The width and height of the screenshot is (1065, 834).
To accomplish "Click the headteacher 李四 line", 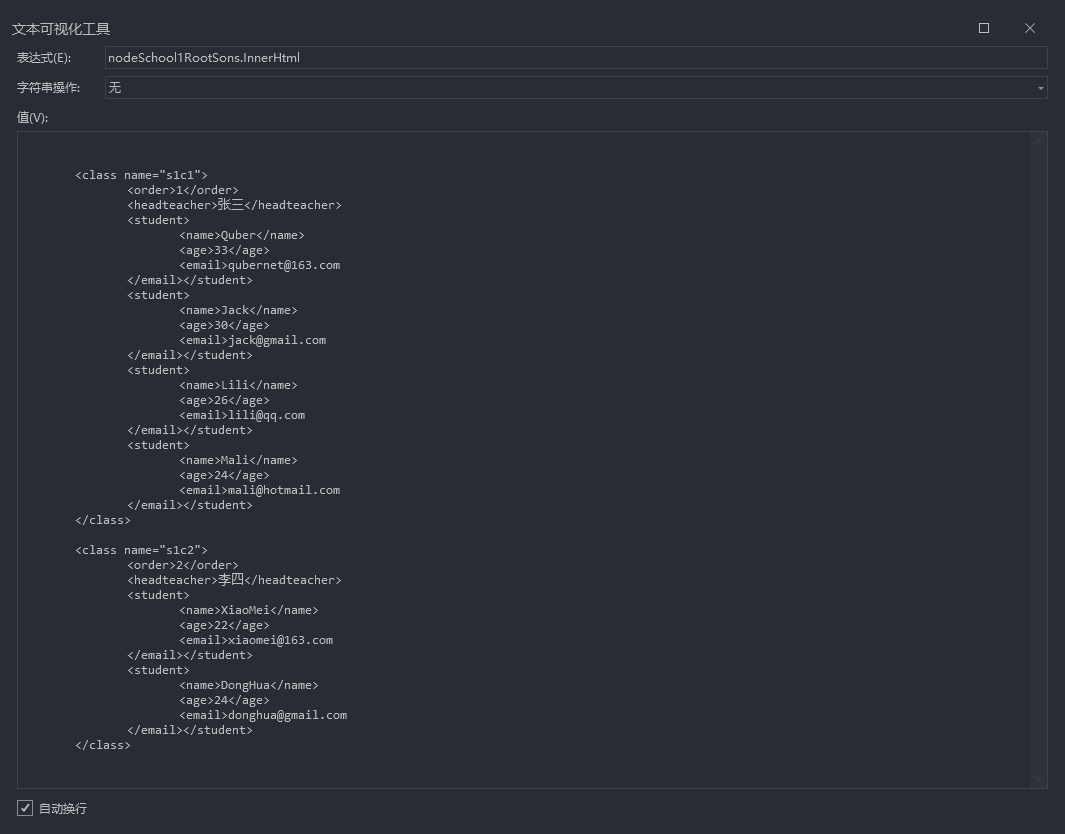I will (234, 580).
